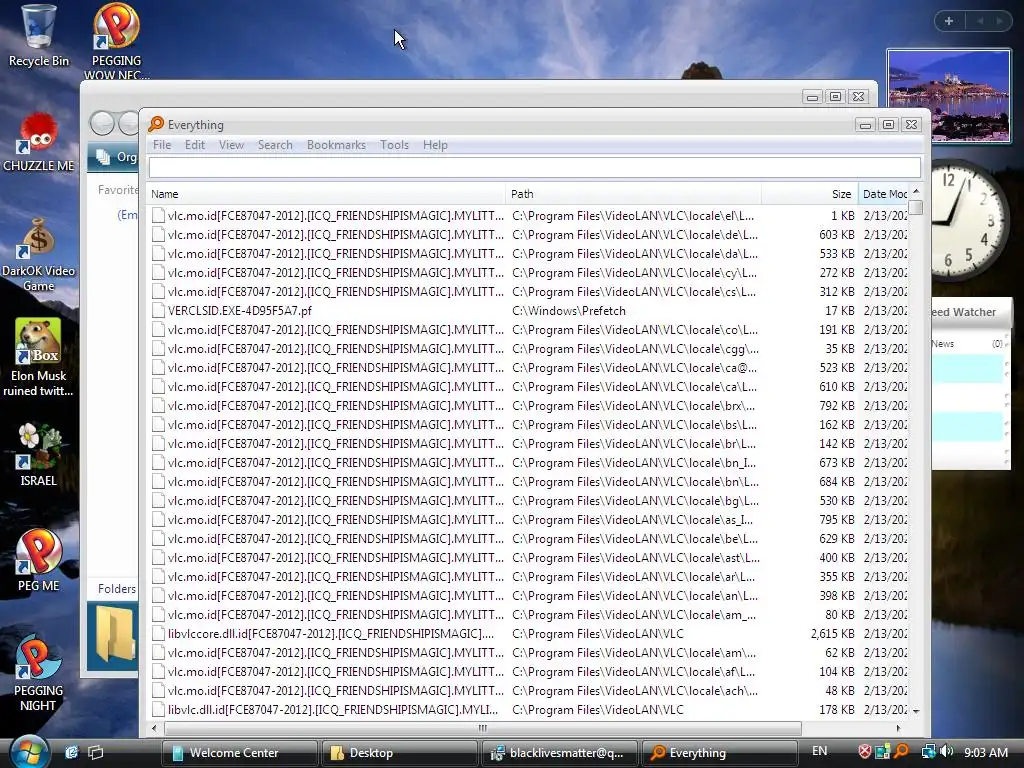Click the horizontal scrollbar thumb
This screenshot has width=1024, height=768.
coord(483,728)
